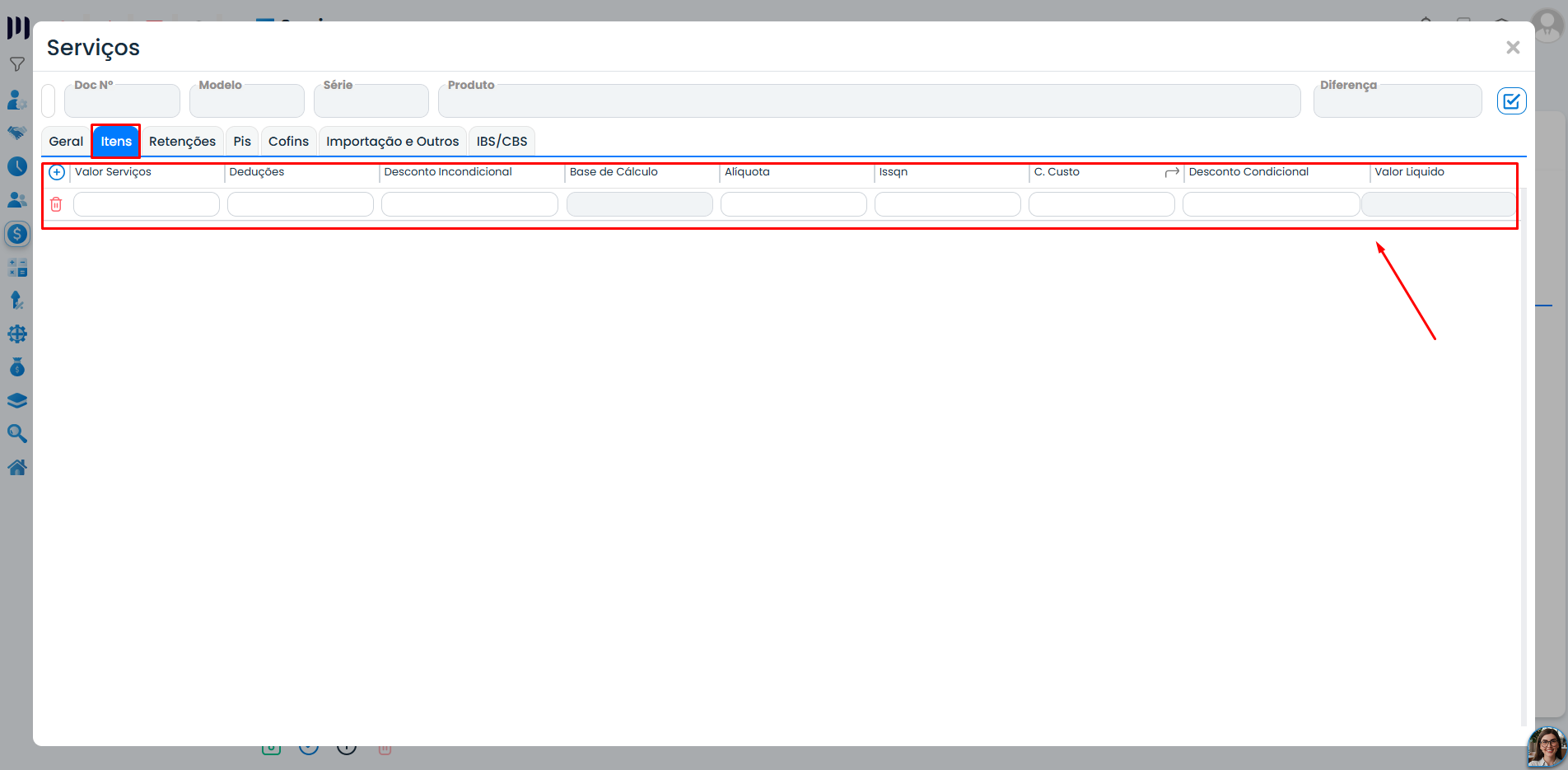This screenshot has width=1568, height=770.
Task: Close the Serviços dialog
Action: pyautogui.click(x=1513, y=48)
